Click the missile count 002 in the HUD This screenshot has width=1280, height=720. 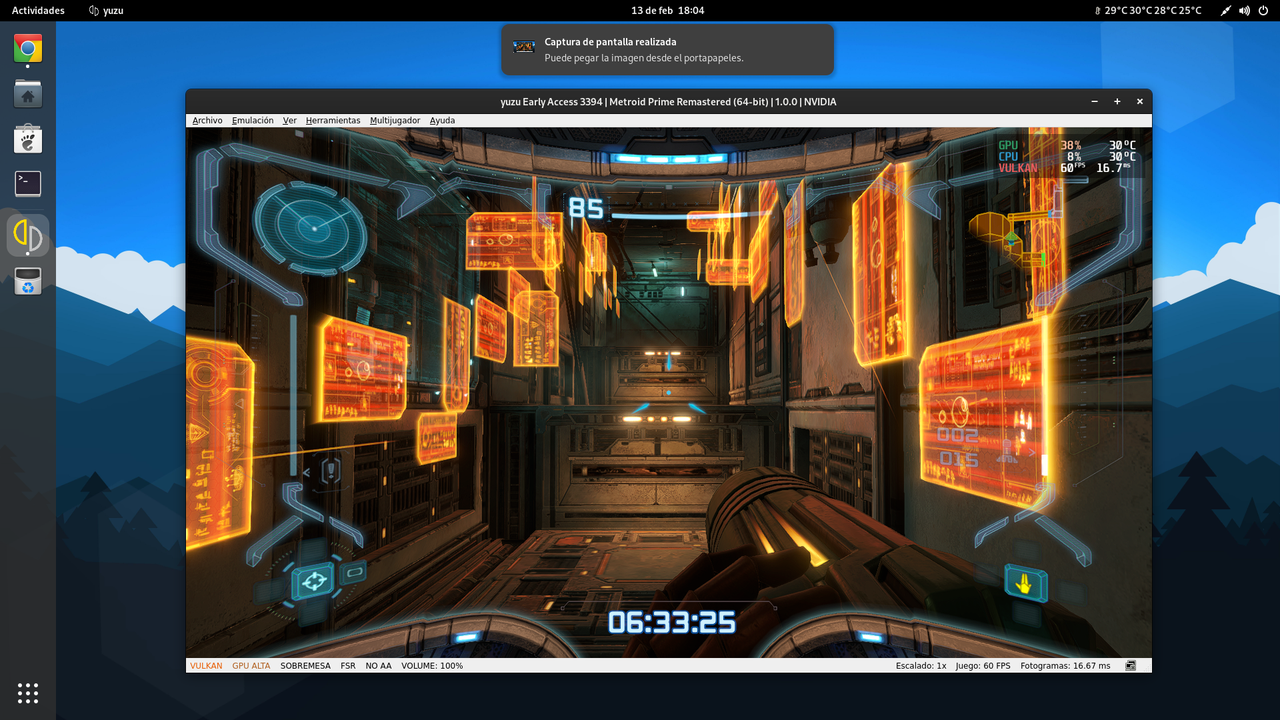point(958,435)
